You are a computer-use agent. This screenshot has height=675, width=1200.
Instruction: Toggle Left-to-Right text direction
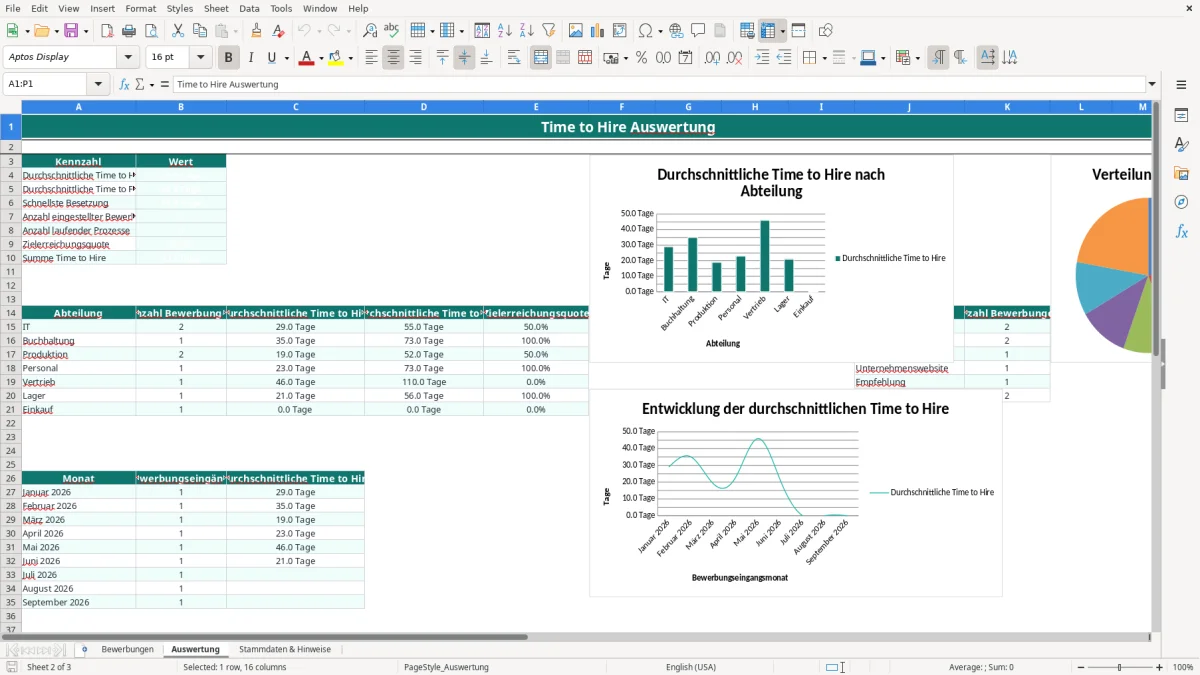click(x=938, y=58)
